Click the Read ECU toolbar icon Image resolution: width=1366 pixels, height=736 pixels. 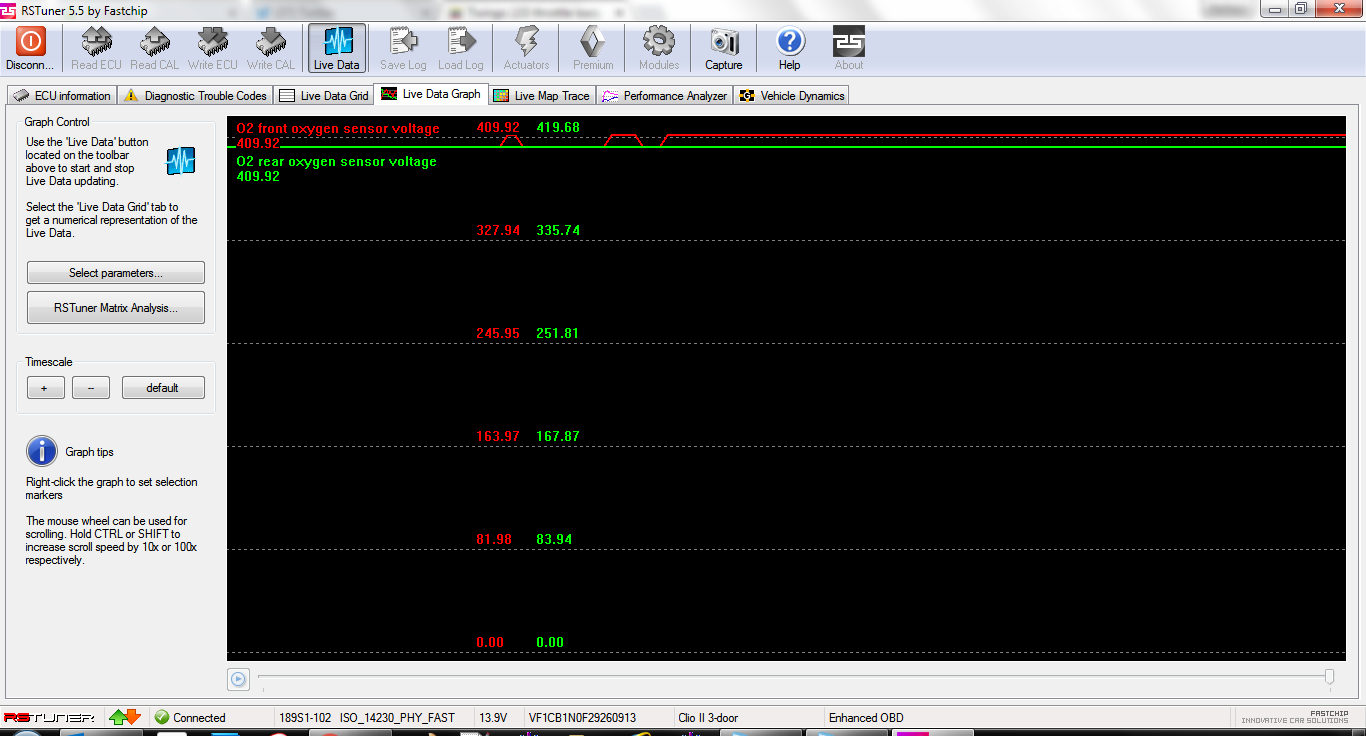coord(96,42)
